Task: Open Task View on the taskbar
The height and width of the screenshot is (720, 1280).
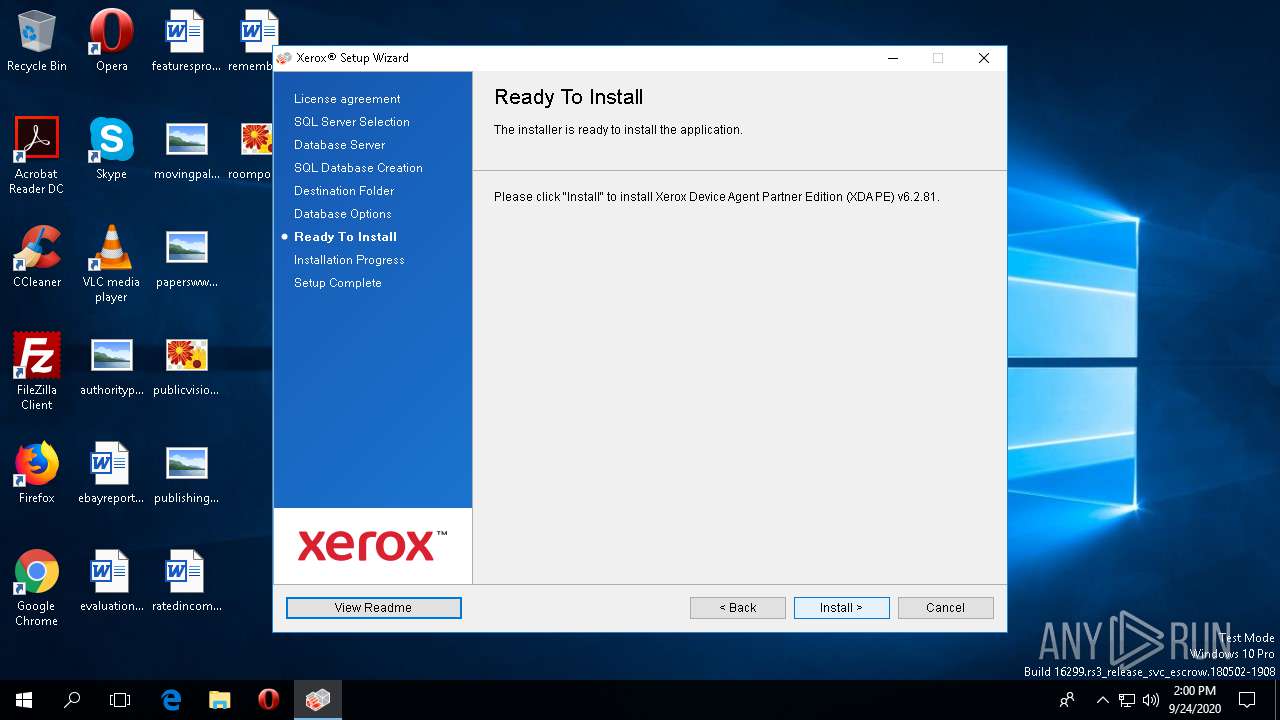Action: click(x=120, y=700)
